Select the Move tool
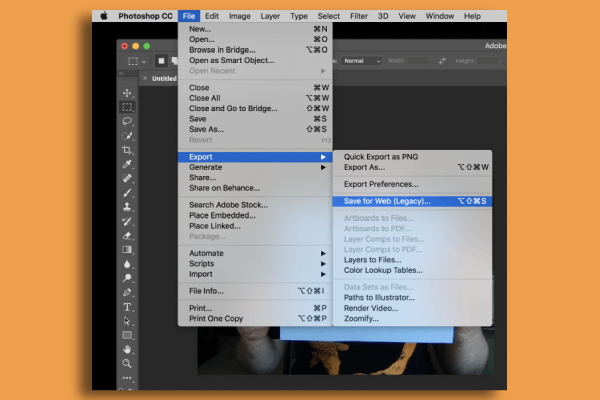Viewport: 600px width, 400px height. (127, 93)
